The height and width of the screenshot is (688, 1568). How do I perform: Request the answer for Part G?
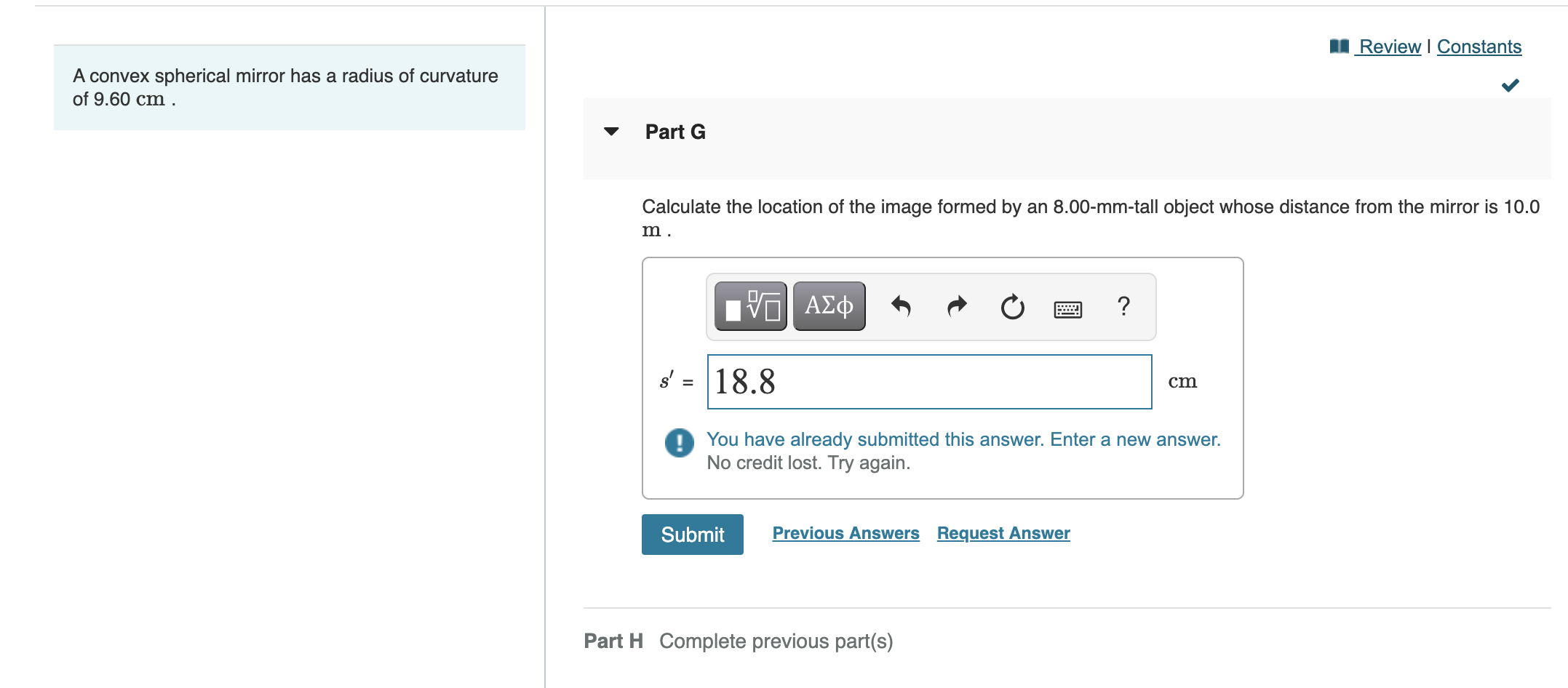pos(1003,533)
